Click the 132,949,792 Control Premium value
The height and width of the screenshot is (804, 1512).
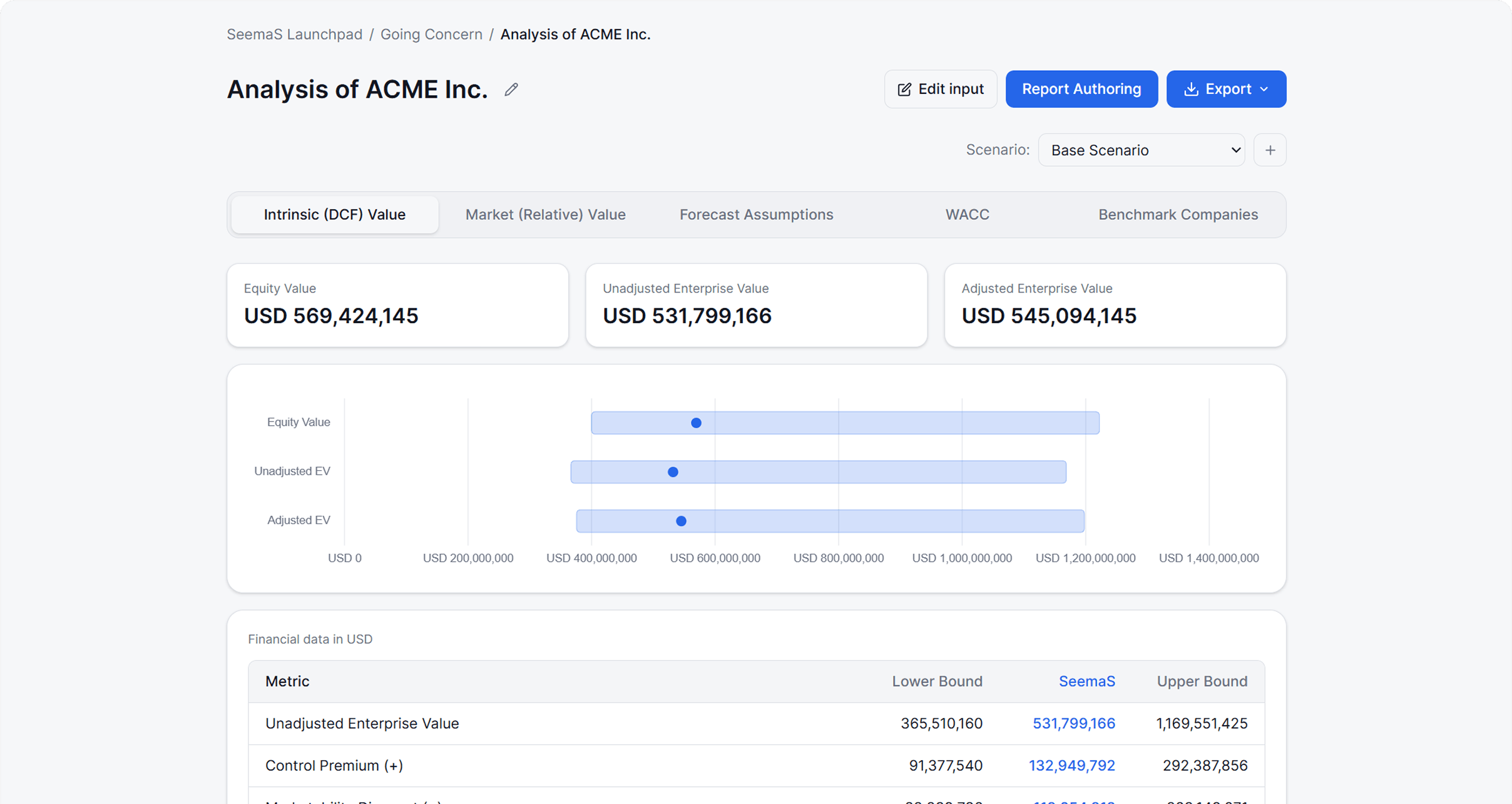tap(1072, 766)
